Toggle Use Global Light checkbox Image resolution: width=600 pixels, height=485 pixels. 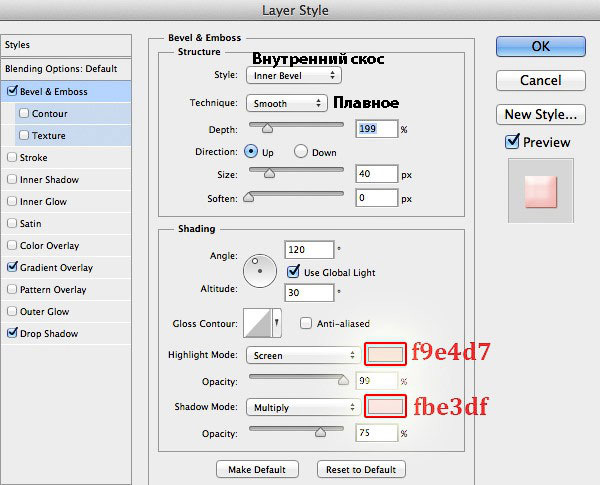tap(293, 271)
